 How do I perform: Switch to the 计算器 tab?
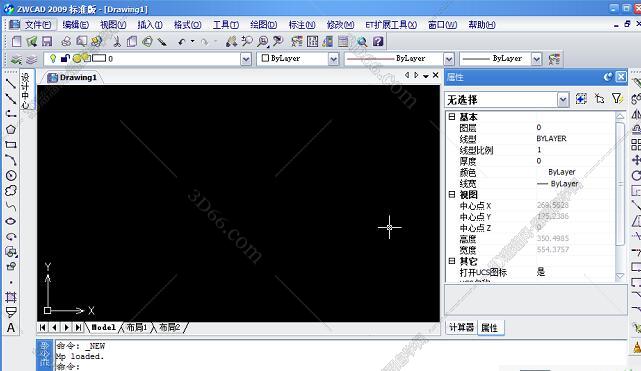tap(461, 327)
